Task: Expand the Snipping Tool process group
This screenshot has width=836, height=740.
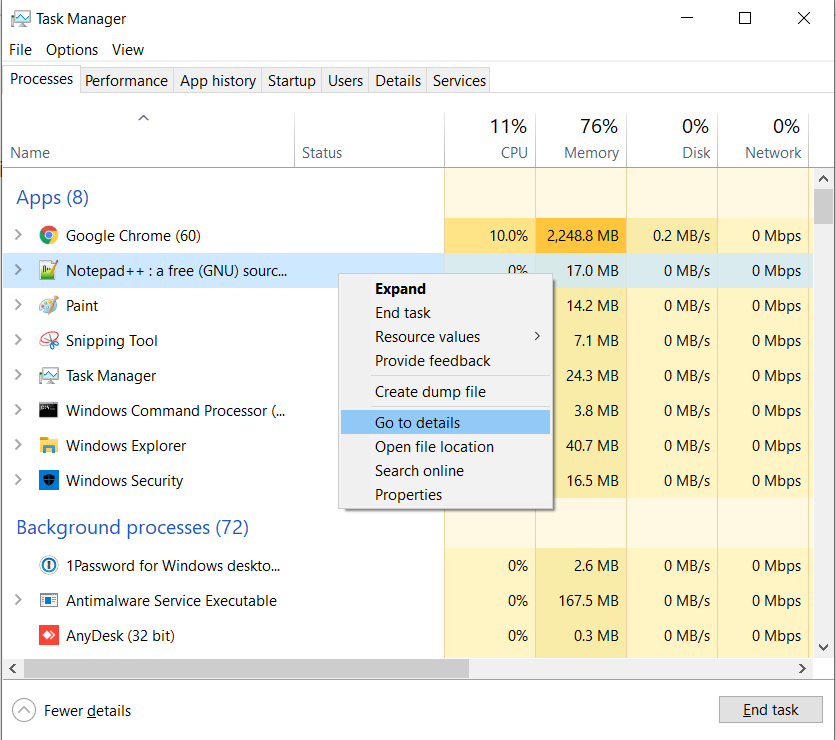Action: click(18, 340)
